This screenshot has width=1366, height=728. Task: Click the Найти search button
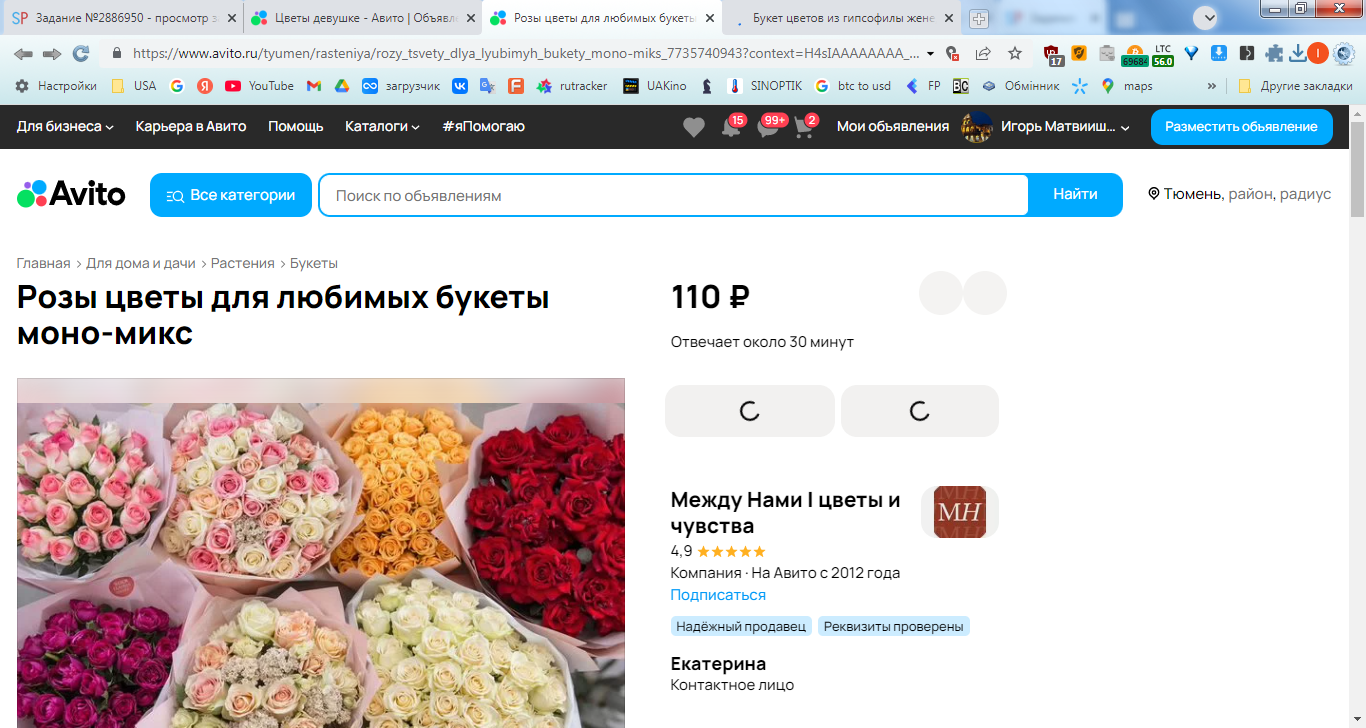pos(1075,195)
